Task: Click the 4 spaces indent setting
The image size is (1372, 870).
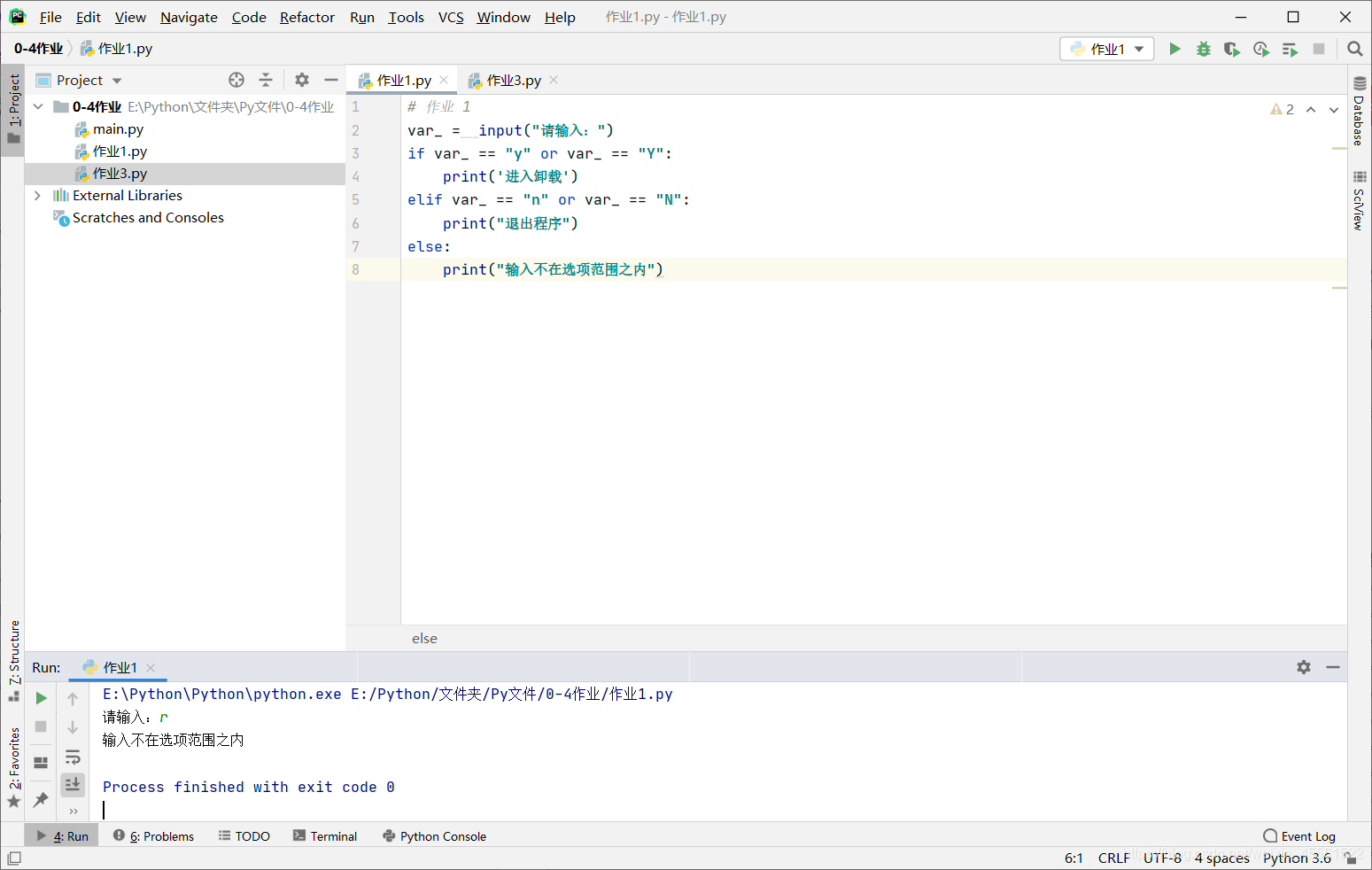Action: tap(1221, 858)
